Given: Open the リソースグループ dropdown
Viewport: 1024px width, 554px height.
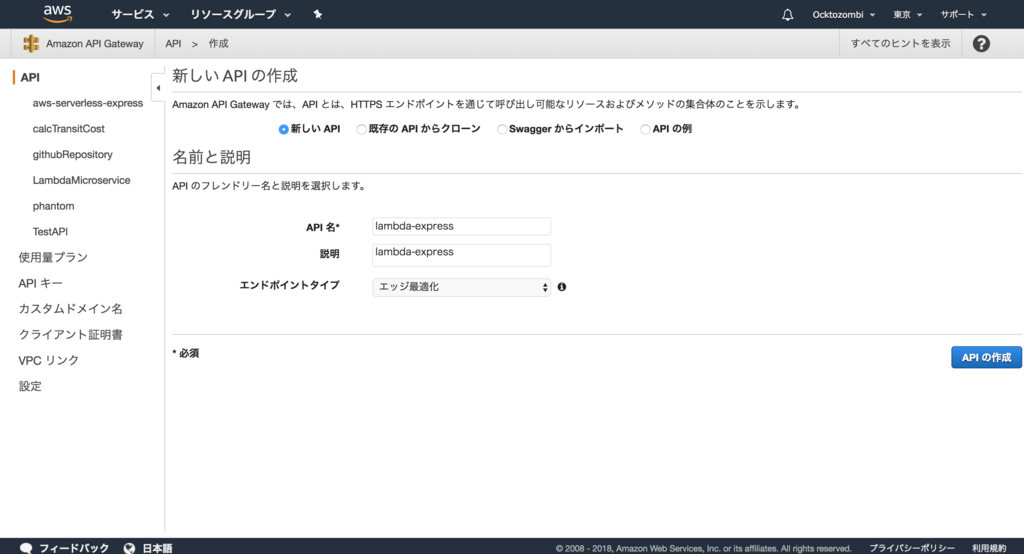Looking at the screenshot, I should [x=240, y=14].
